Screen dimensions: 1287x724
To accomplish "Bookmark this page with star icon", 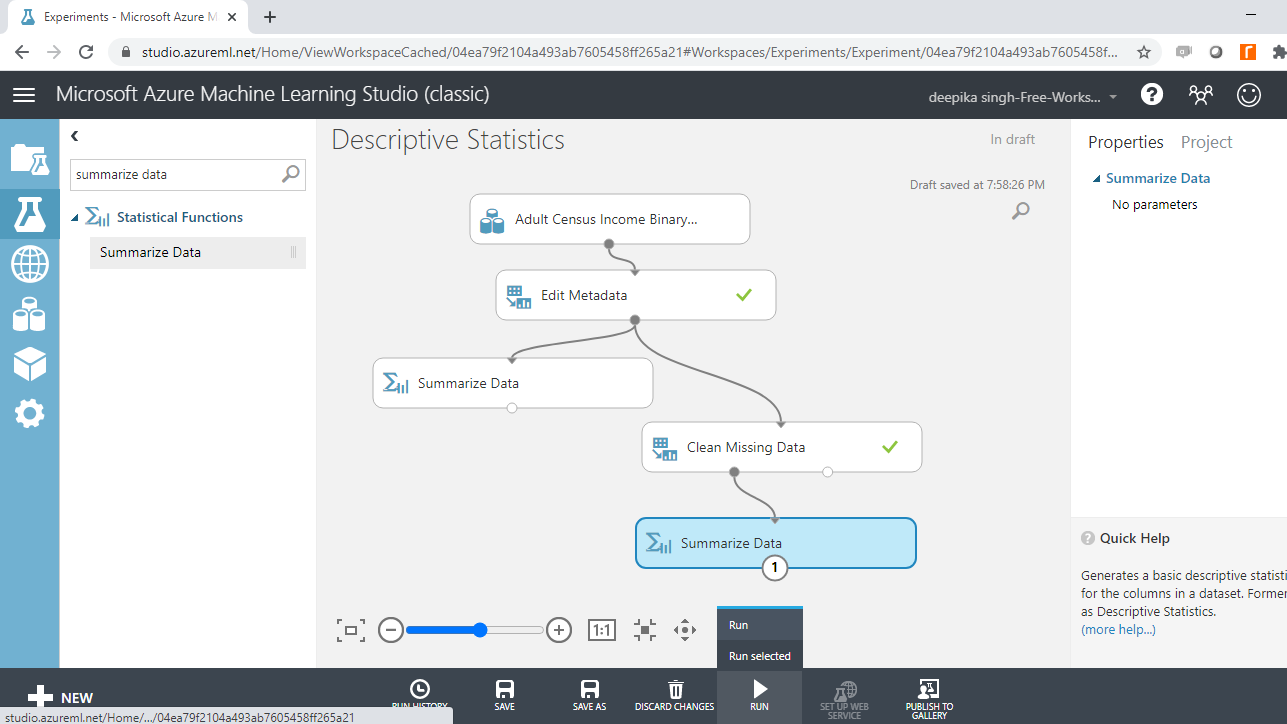I will pyautogui.click(x=1144, y=52).
